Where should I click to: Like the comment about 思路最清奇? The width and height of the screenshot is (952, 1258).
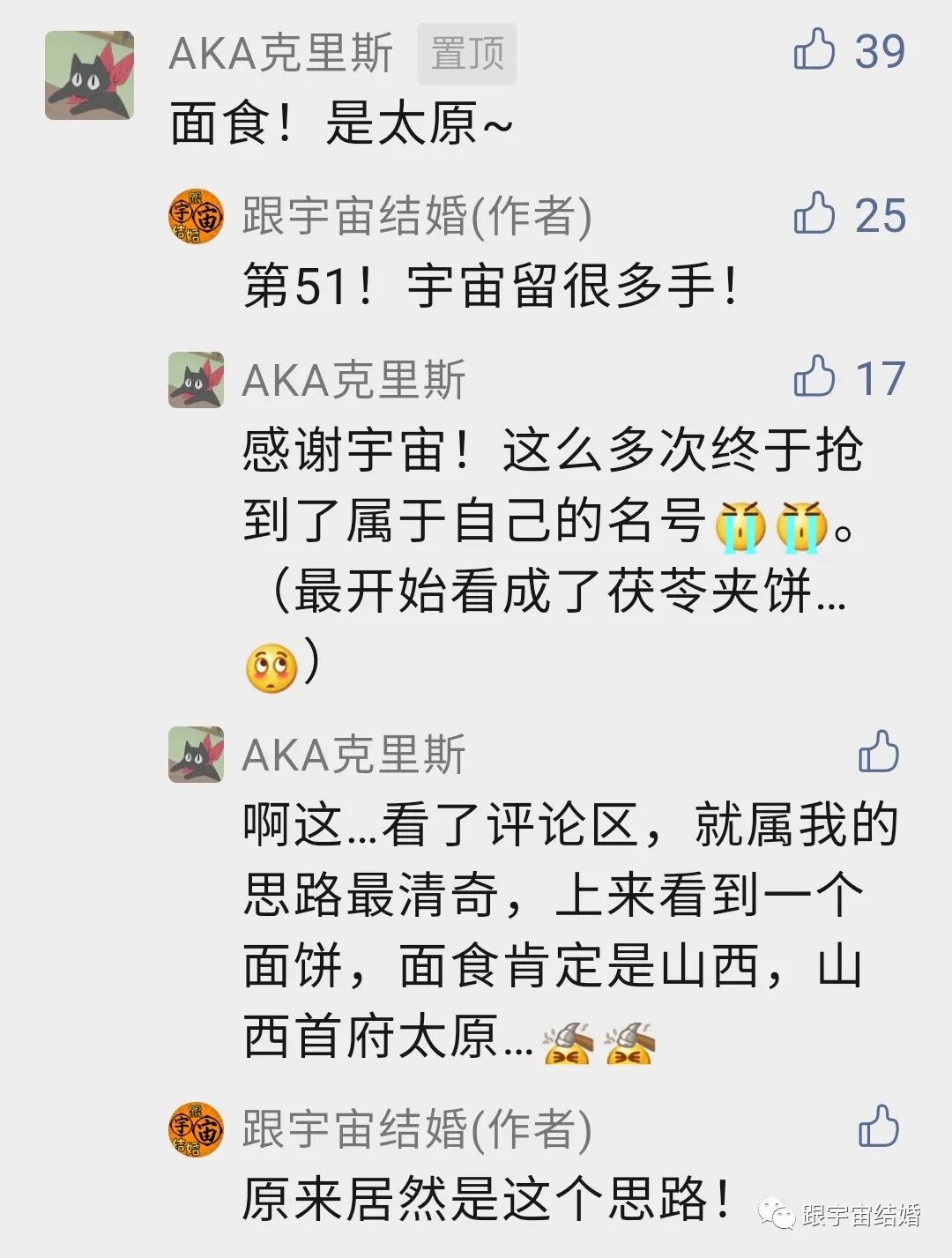879,752
